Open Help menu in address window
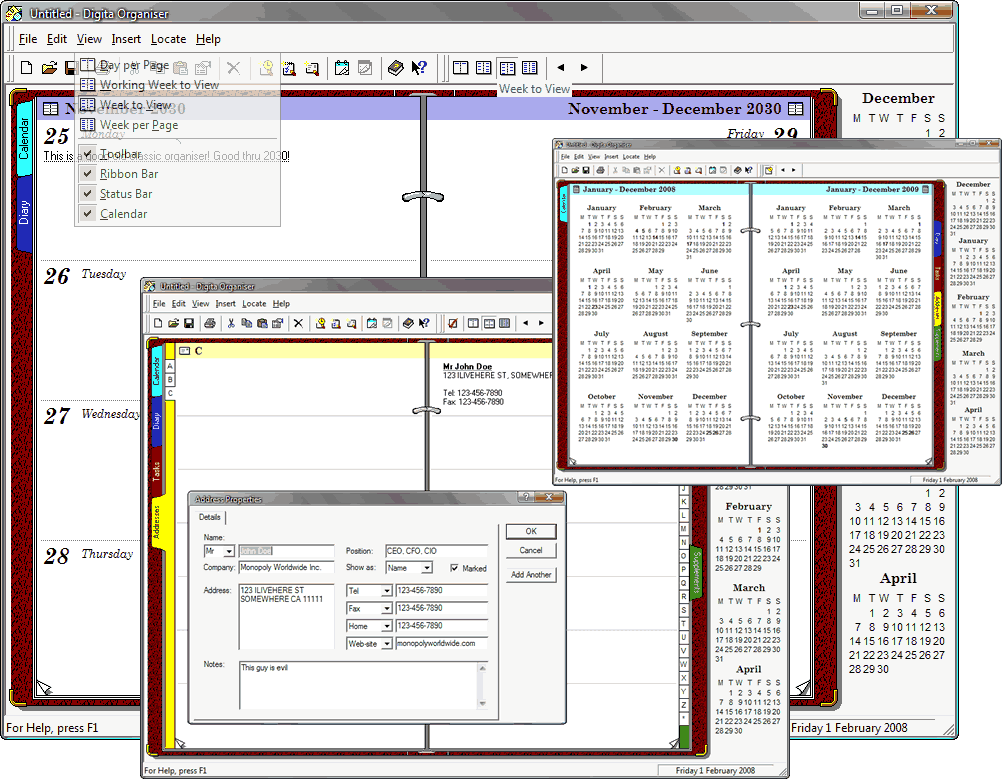 [x=281, y=304]
